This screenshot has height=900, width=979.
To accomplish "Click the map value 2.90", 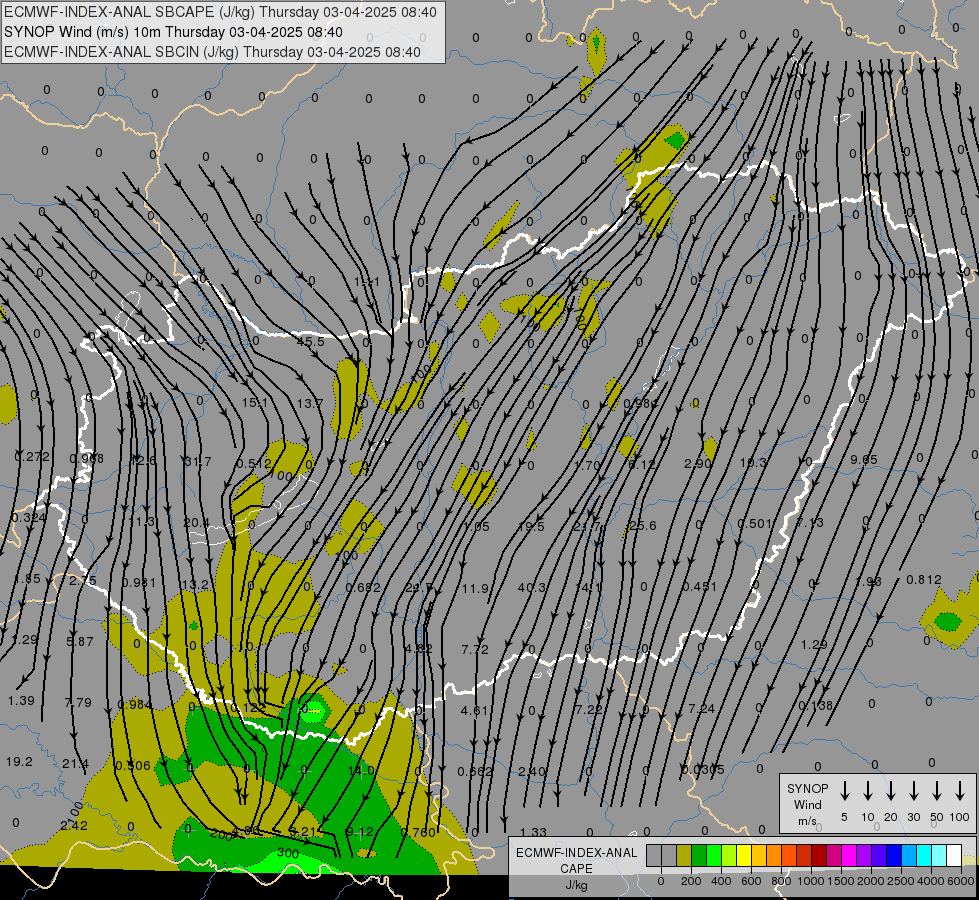I will coord(697,463).
